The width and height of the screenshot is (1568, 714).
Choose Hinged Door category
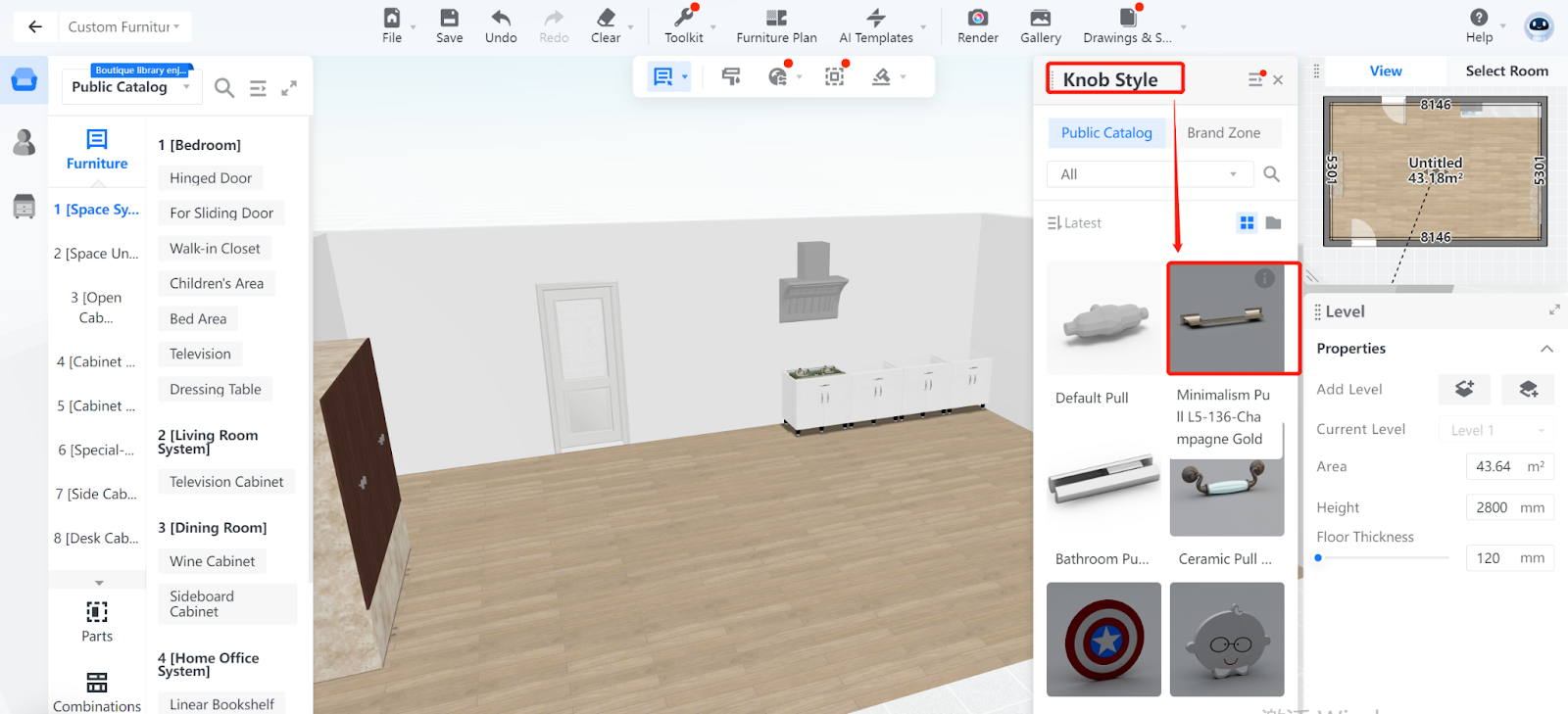click(211, 178)
